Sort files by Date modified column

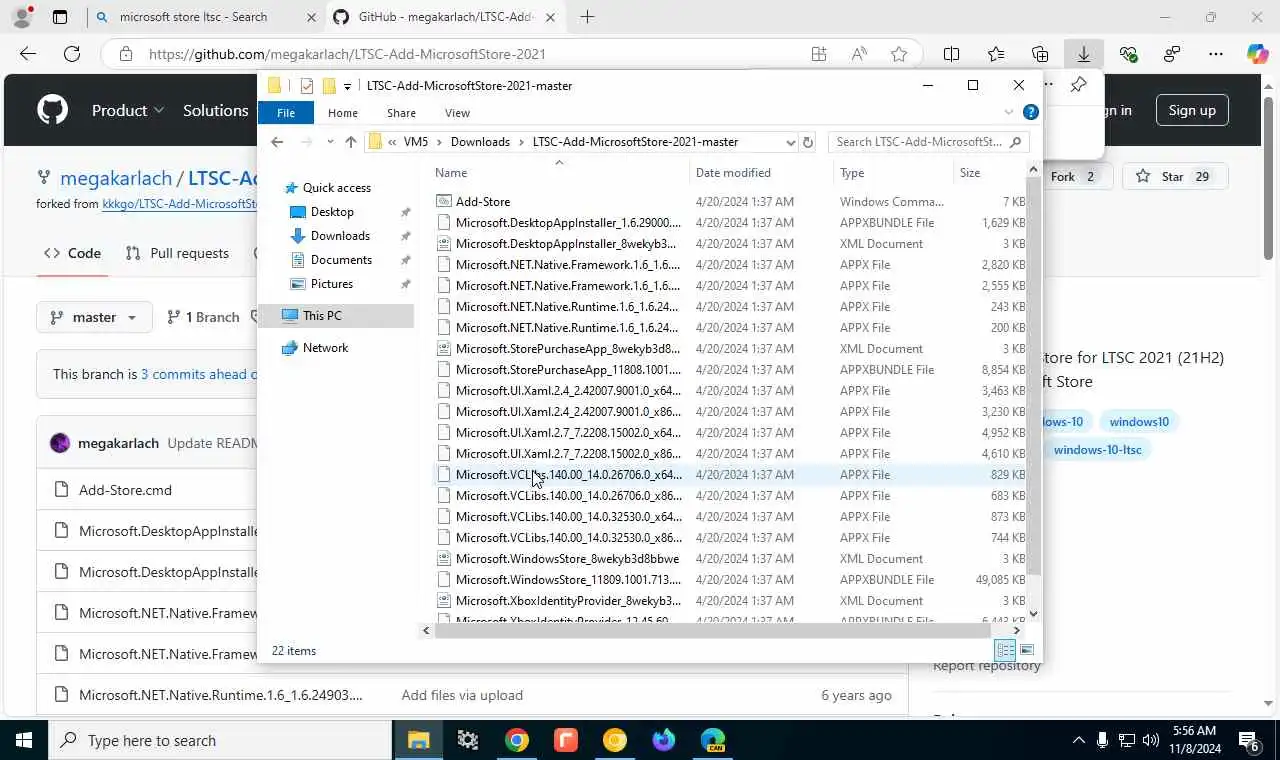coord(761,173)
